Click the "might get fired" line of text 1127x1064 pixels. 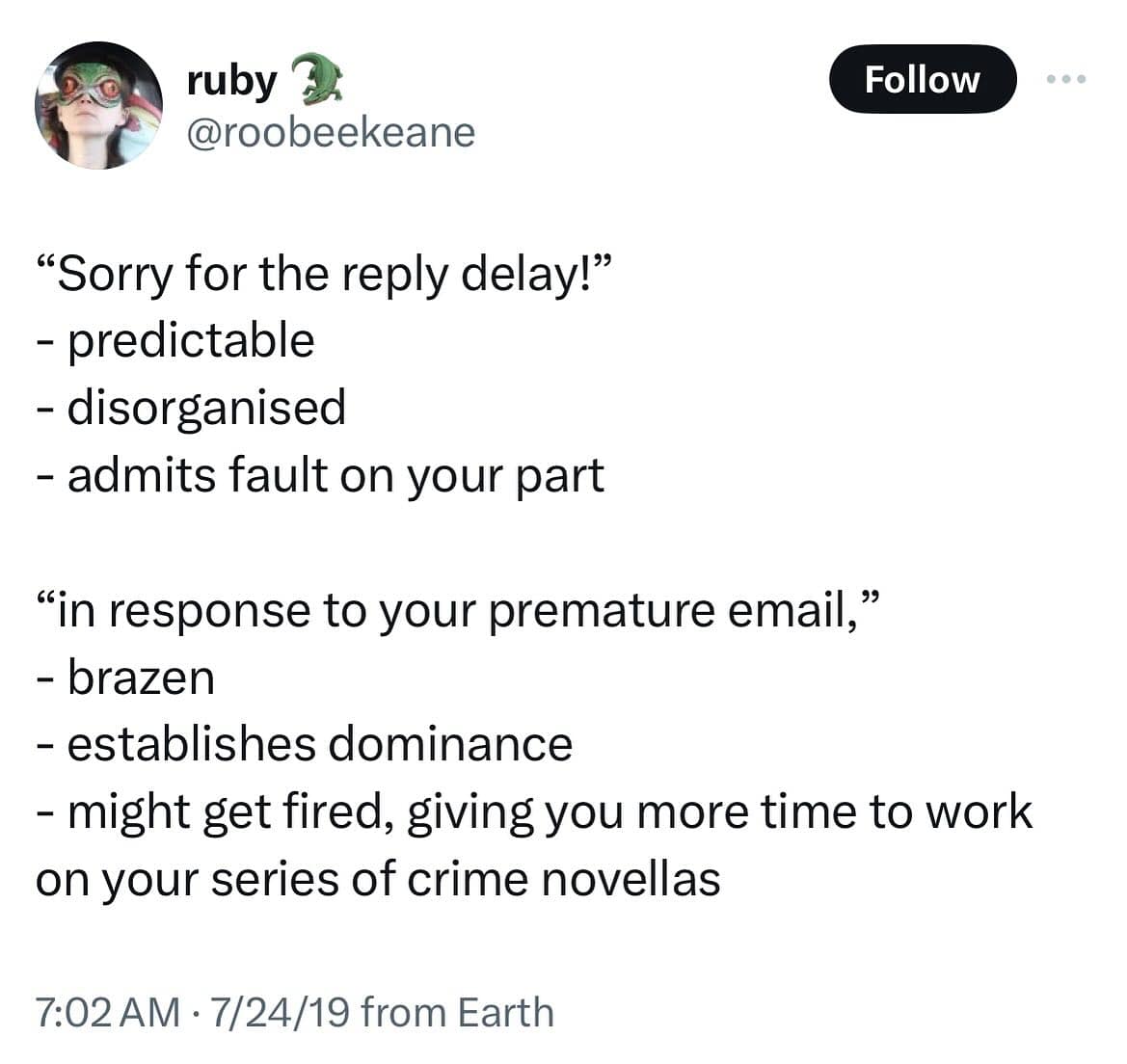[534, 811]
